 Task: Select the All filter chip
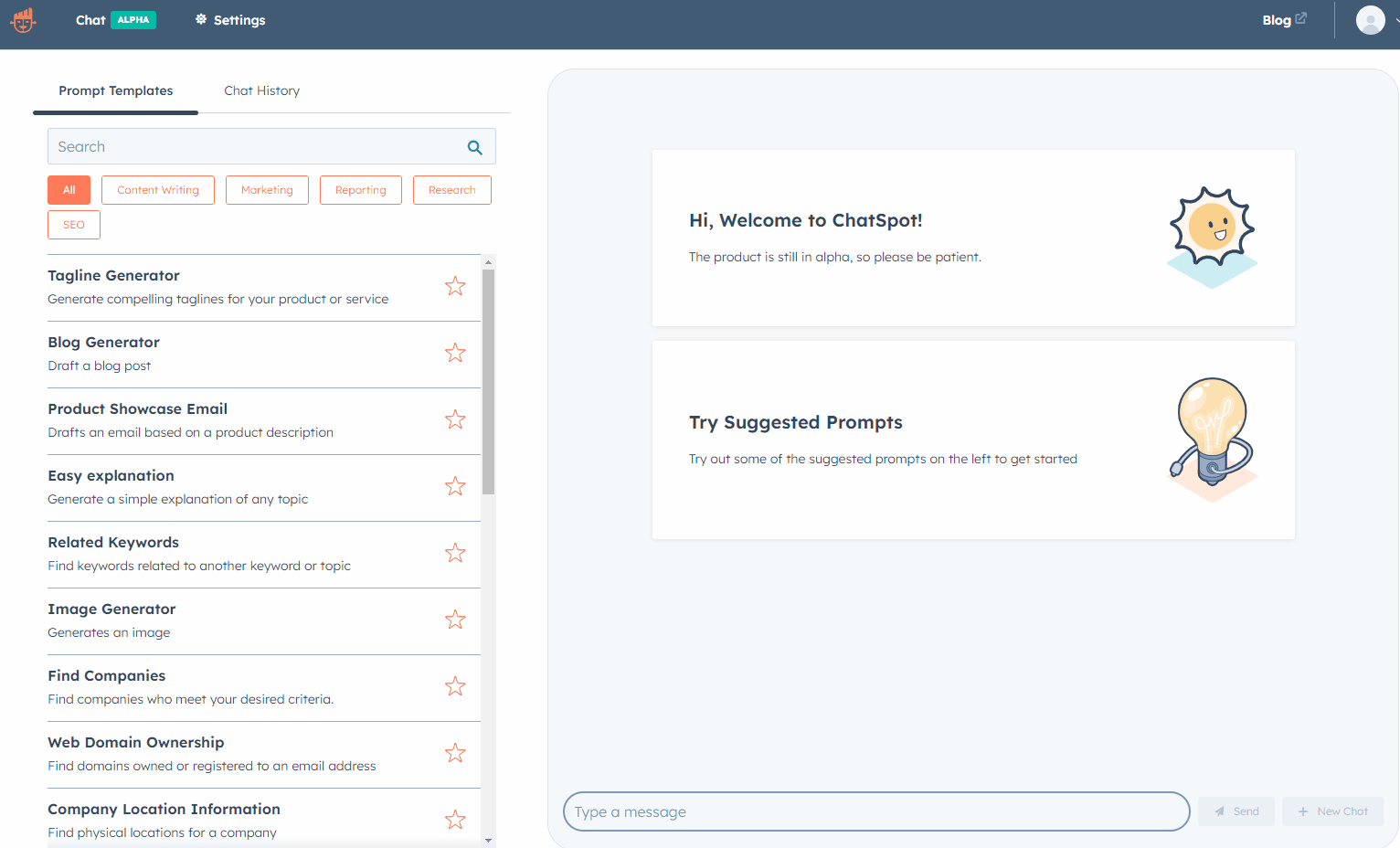pos(69,190)
